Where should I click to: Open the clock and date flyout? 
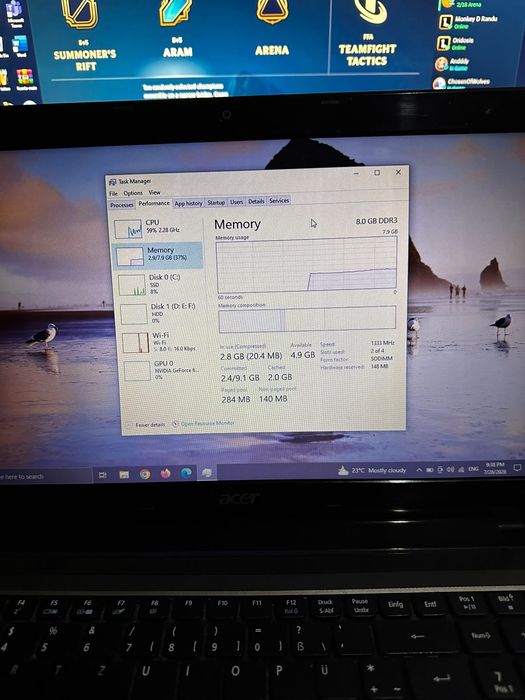coord(494,468)
